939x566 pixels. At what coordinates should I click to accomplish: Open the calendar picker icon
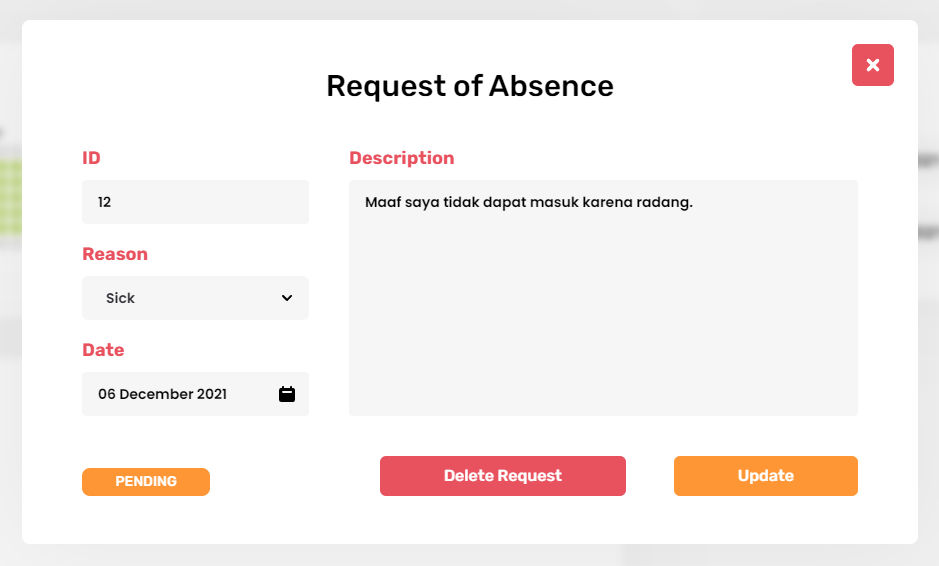click(287, 394)
